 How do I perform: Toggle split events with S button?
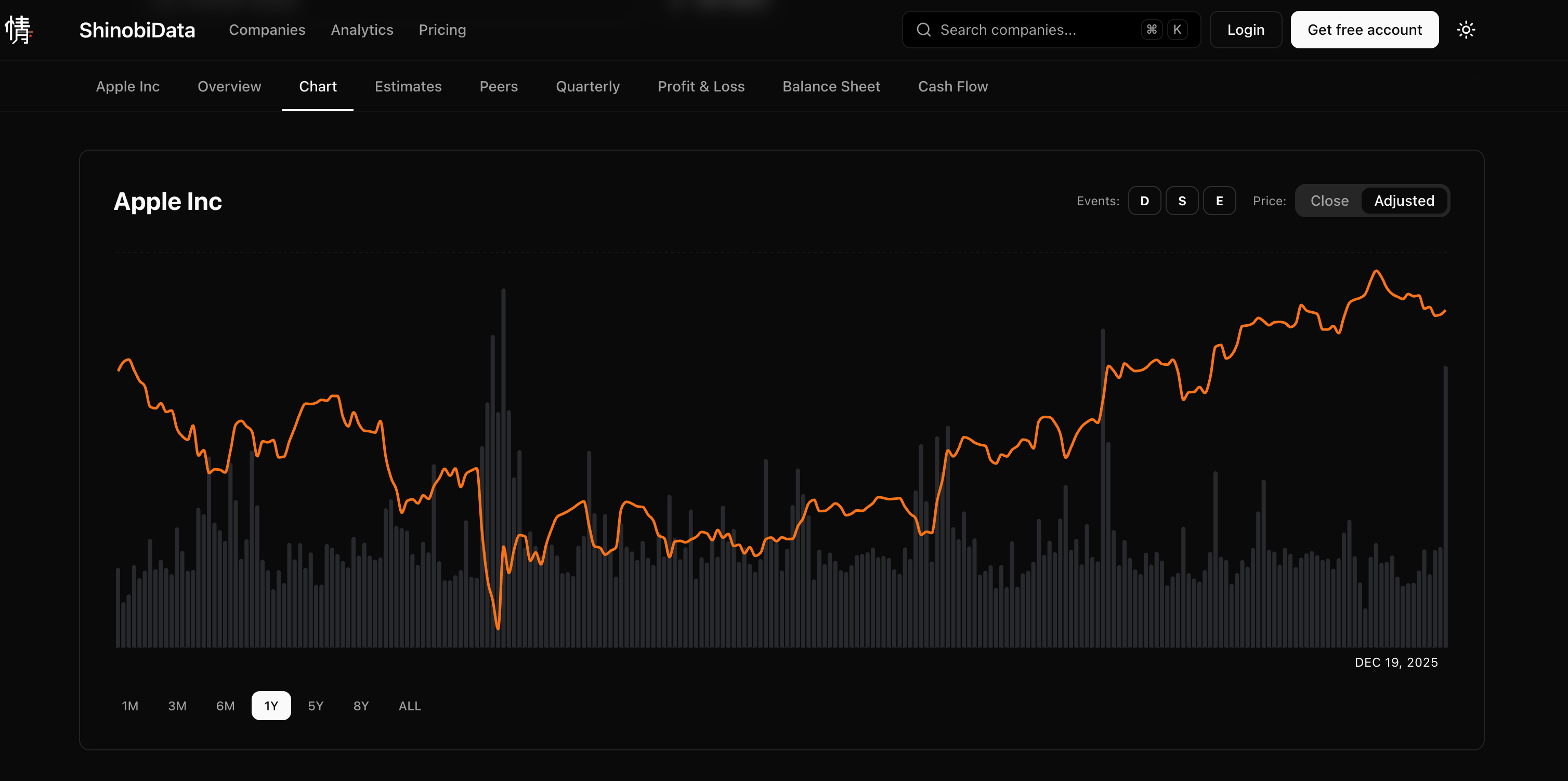1182,201
